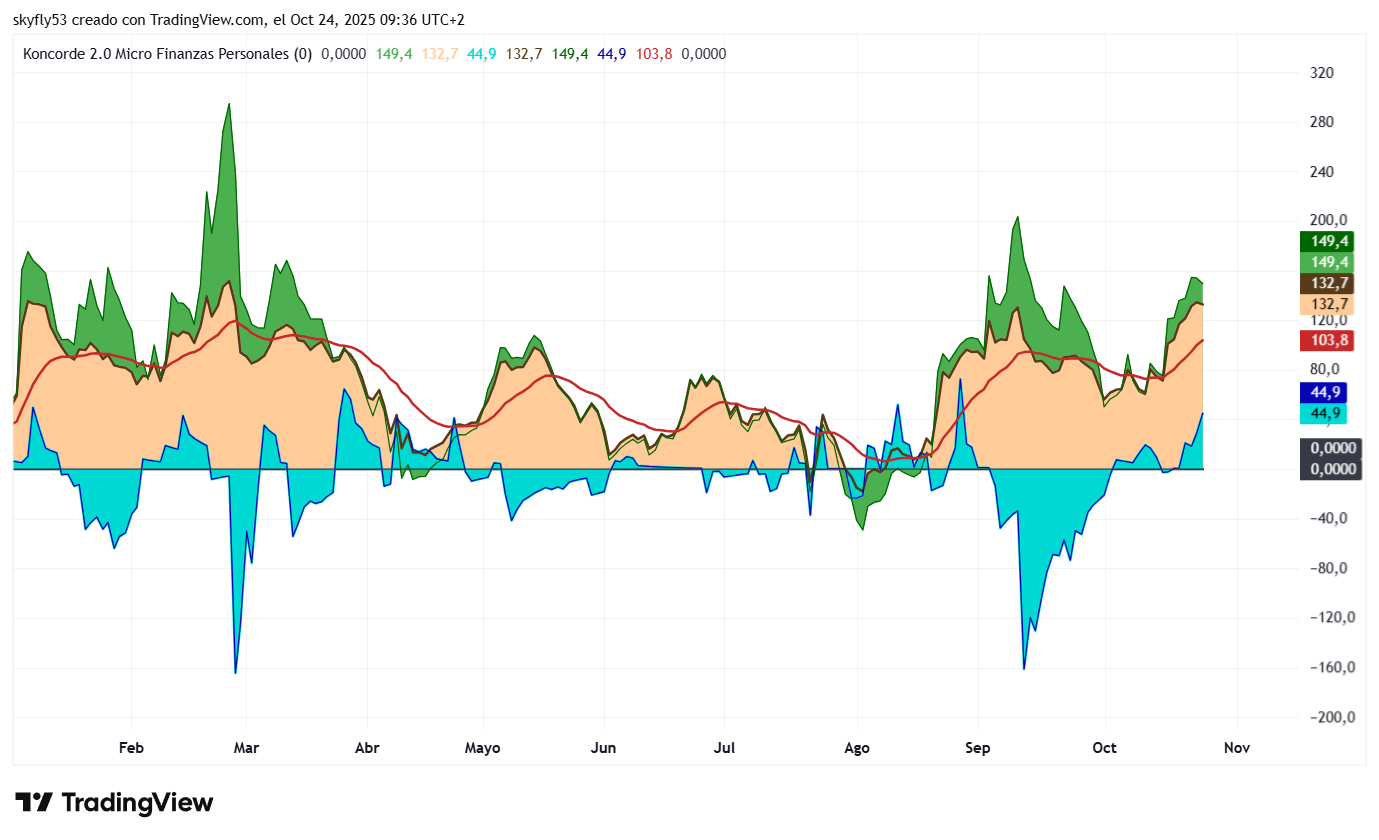
Task: Select the Oct label on the time axis
Action: [1104, 747]
